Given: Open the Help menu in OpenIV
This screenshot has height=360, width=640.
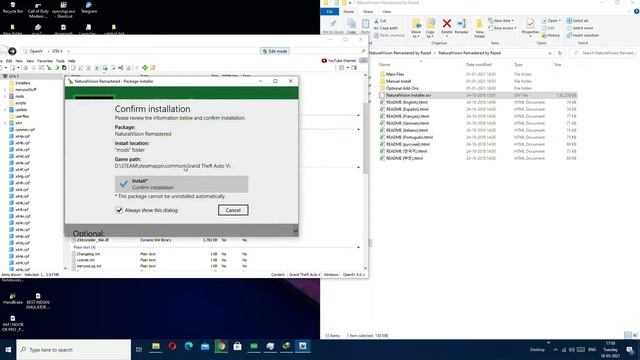Looking at the screenshot, I should 71,61.
